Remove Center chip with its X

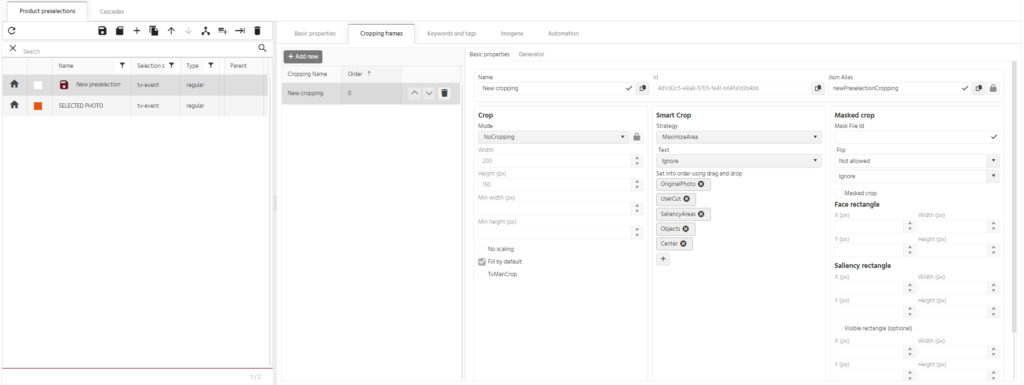click(683, 244)
